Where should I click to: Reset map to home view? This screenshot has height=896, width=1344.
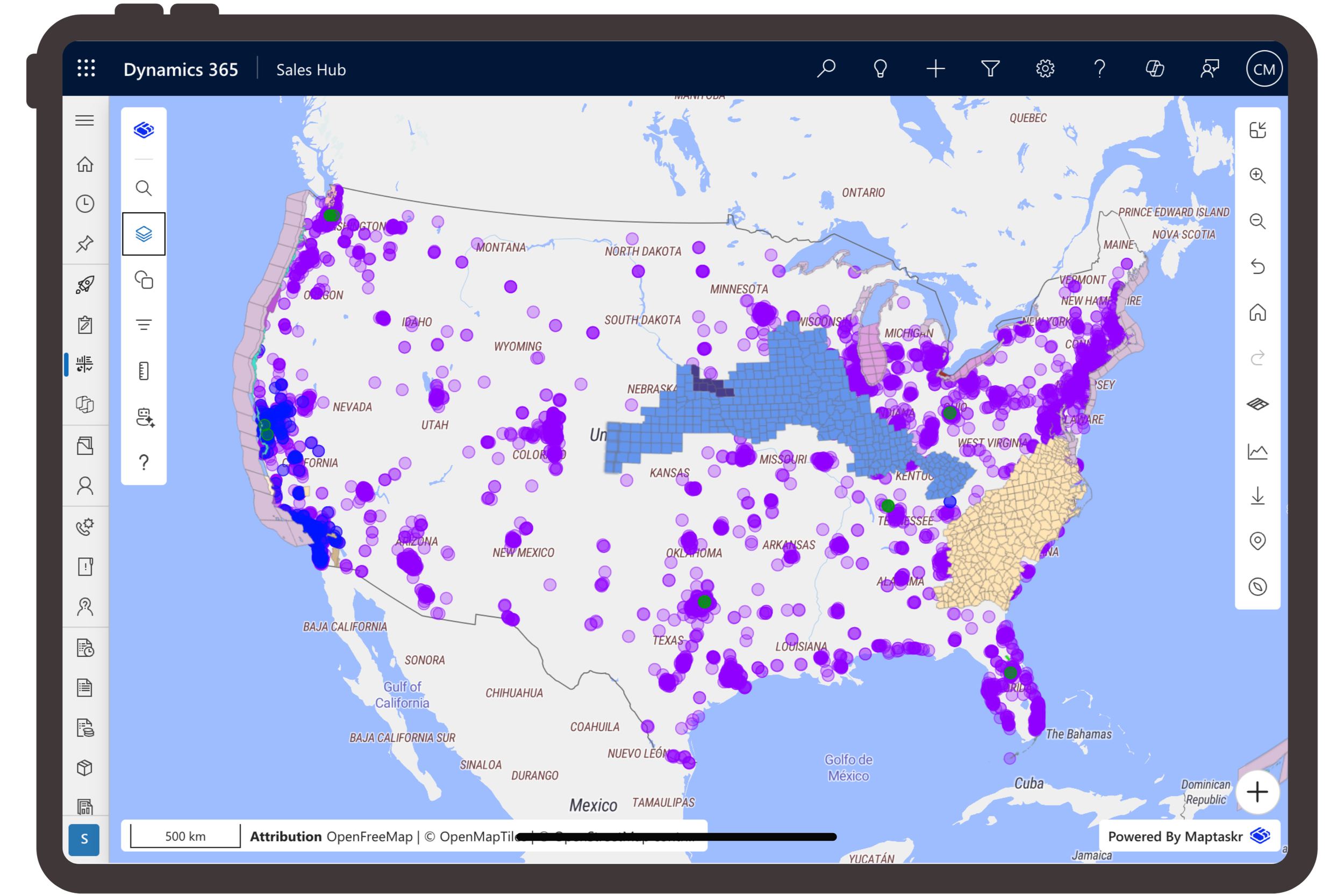[1257, 313]
